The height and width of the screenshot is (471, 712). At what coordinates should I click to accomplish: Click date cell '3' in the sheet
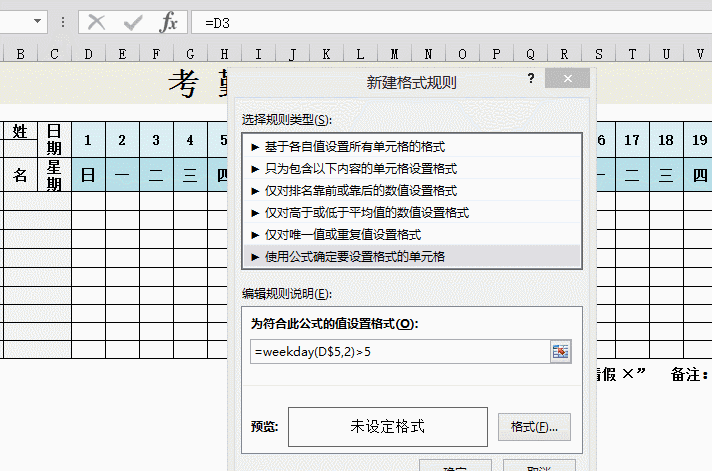pyautogui.click(x=156, y=140)
